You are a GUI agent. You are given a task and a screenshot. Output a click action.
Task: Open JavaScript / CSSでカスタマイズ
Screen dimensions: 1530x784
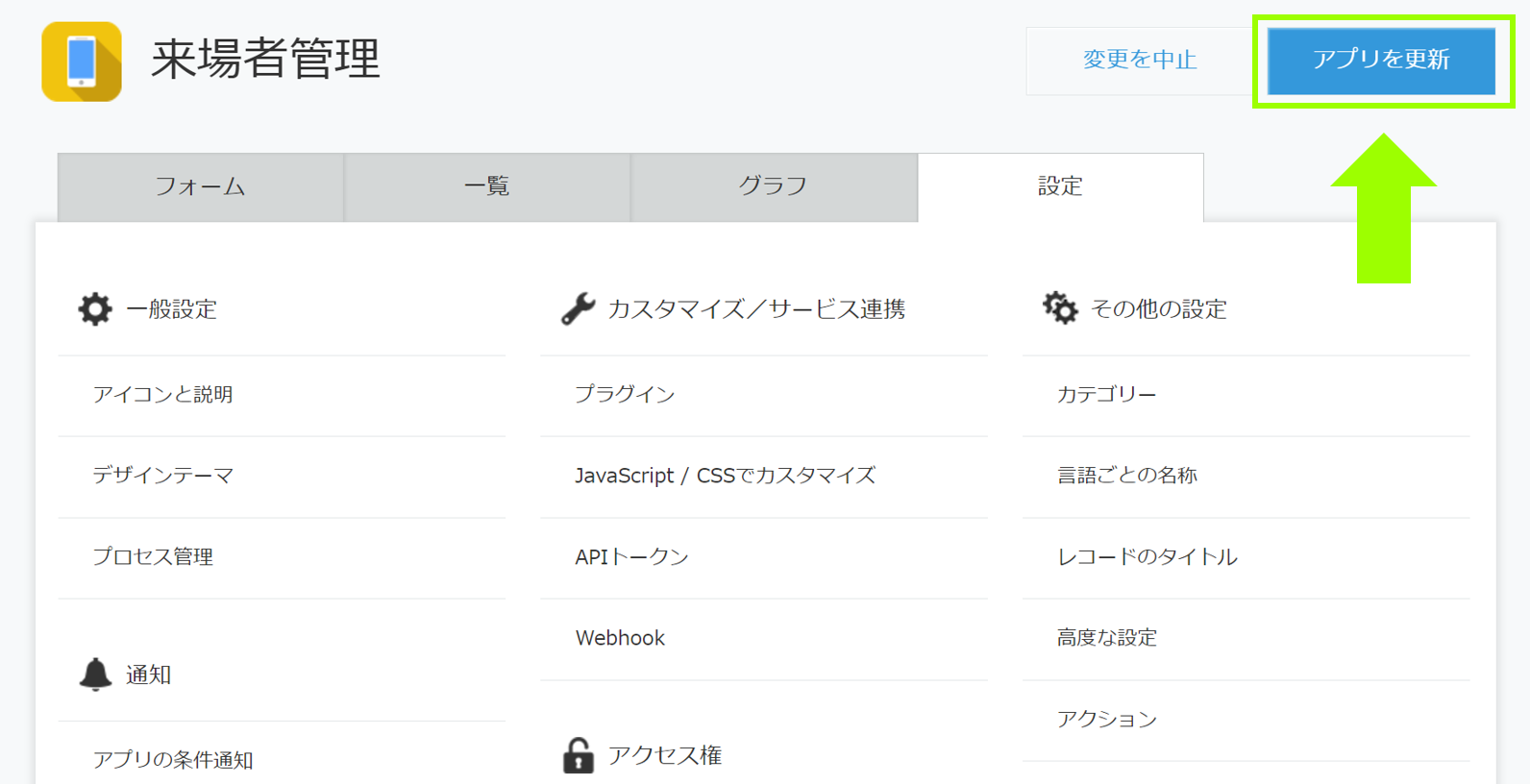[725, 476]
